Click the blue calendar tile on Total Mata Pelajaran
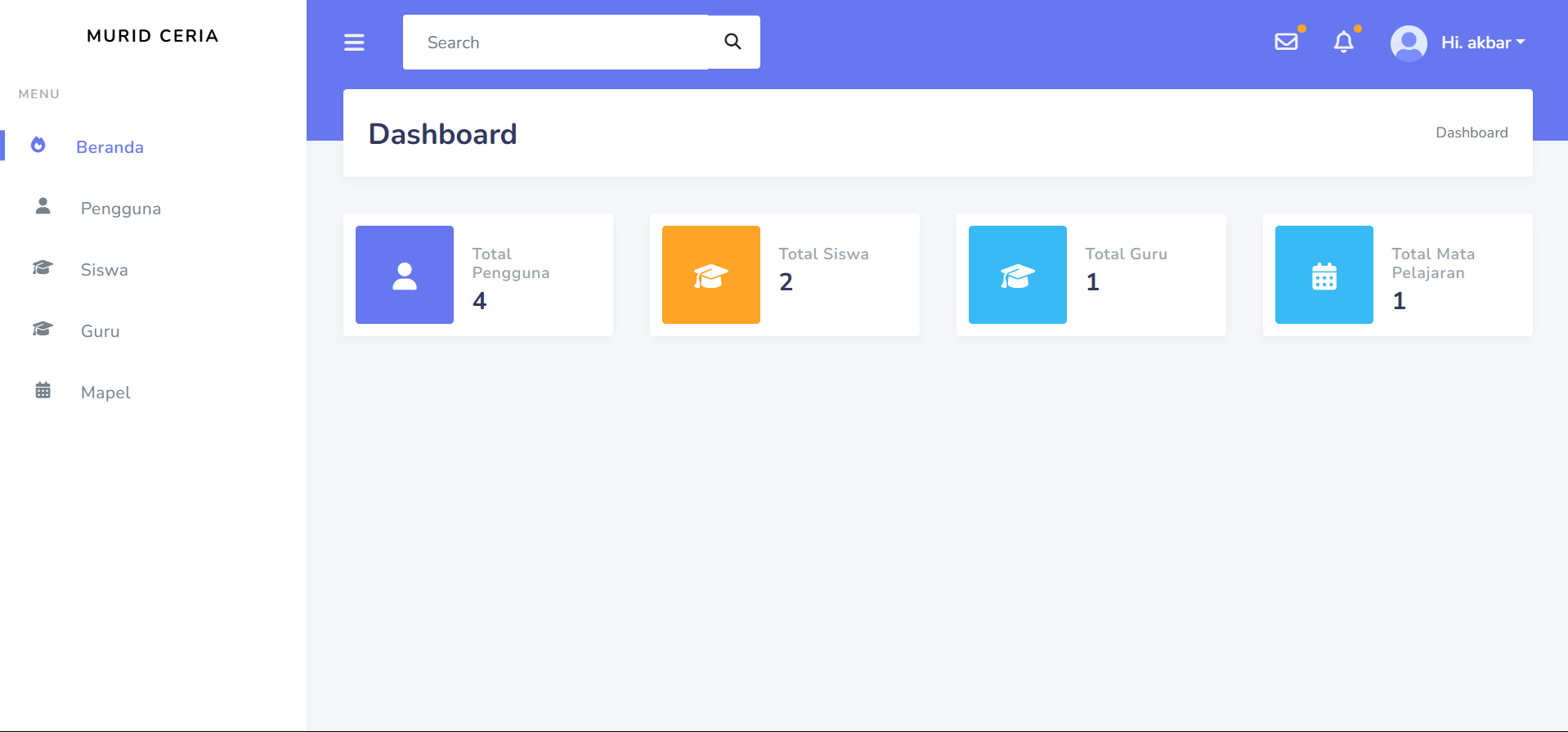 pos(1324,275)
